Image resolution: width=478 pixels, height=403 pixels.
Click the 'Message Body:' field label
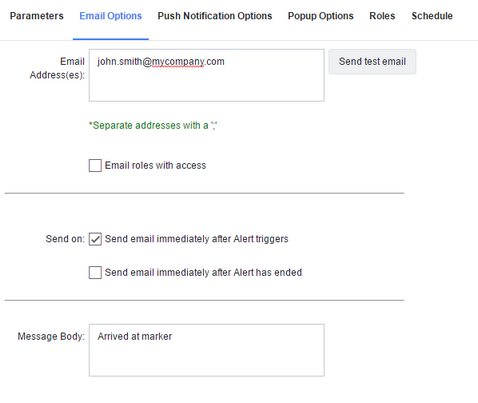click(51, 336)
